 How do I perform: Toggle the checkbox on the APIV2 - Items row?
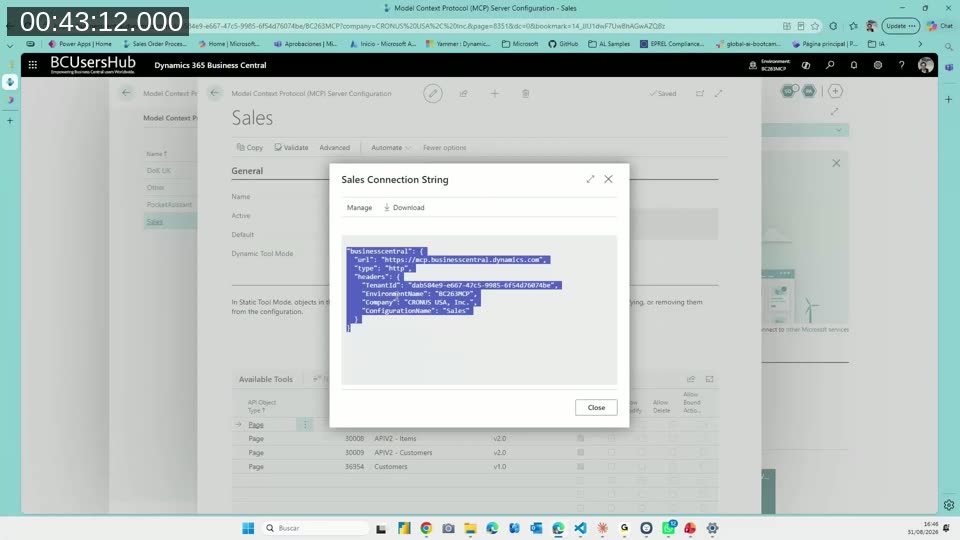coord(580,438)
